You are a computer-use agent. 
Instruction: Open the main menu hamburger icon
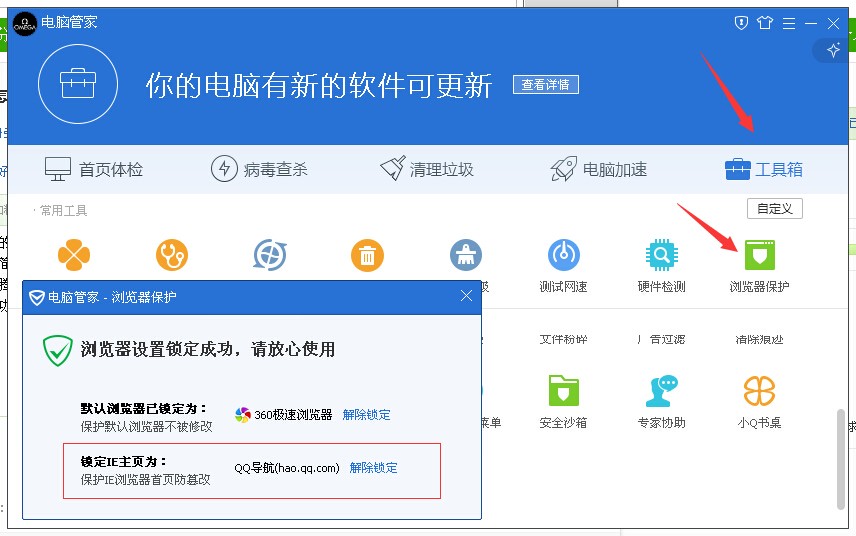[x=789, y=23]
